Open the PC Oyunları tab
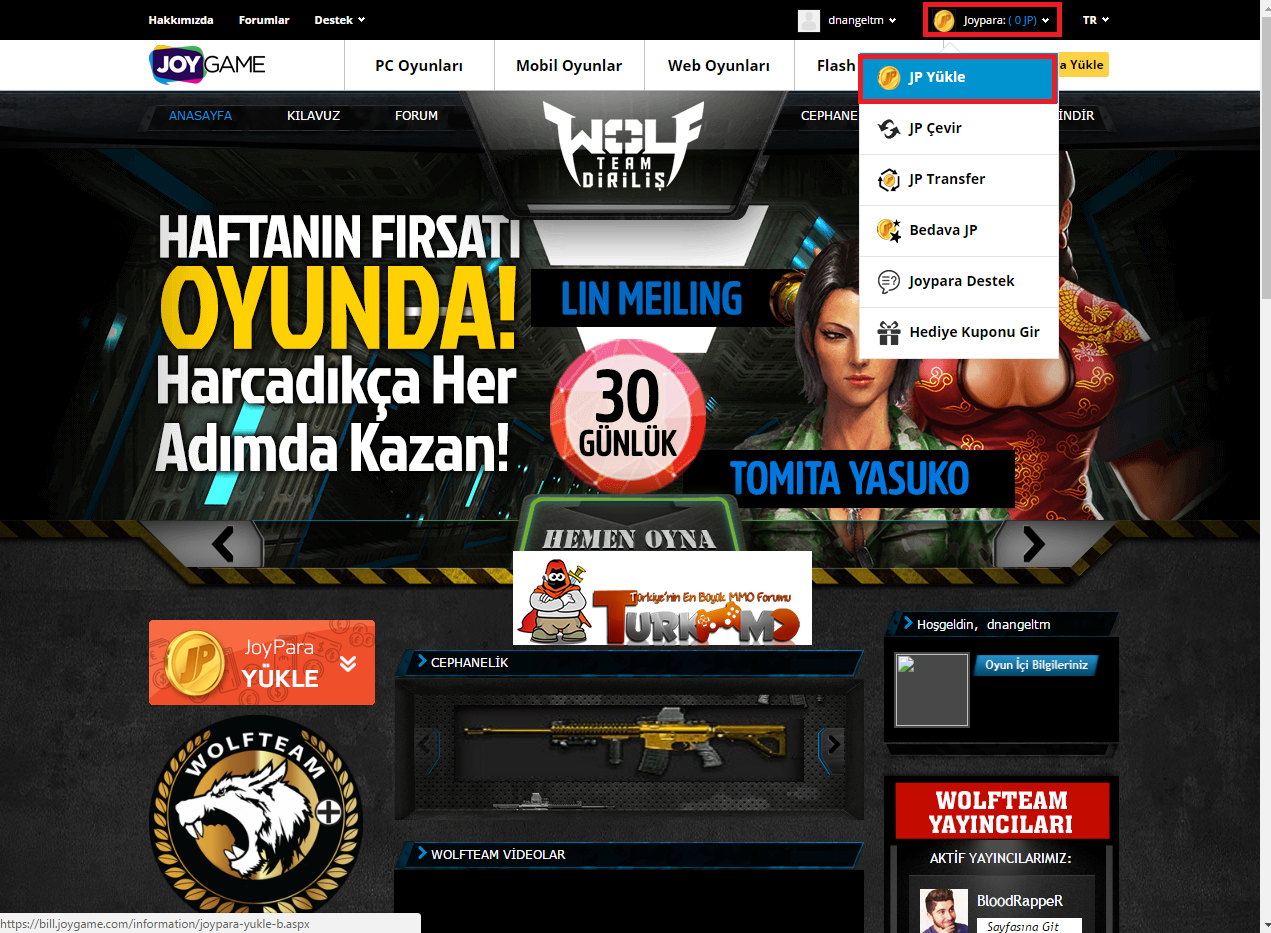 point(419,66)
